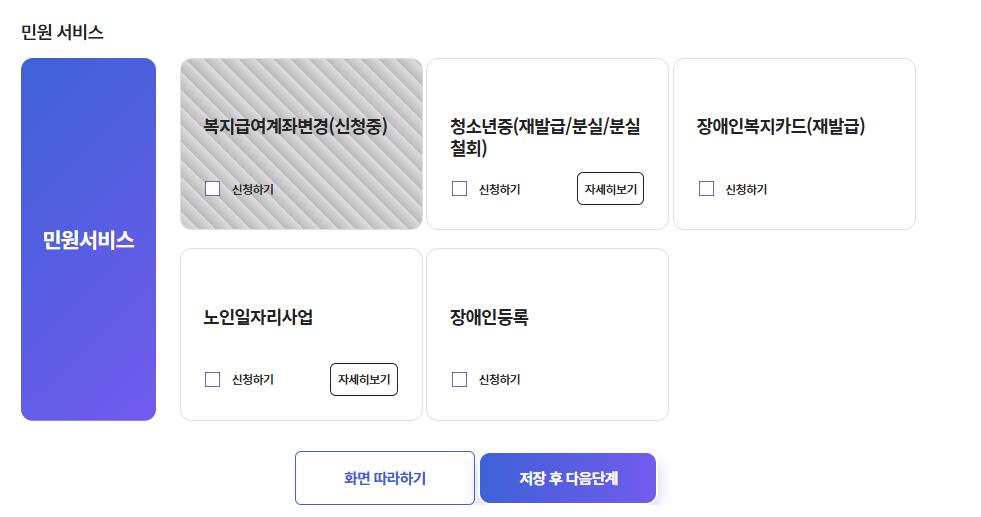The height and width of the screenshot is (517, 981).
Task: Click the 복지급여계좌변경(신청중) card title
Action: click(295, 126)
